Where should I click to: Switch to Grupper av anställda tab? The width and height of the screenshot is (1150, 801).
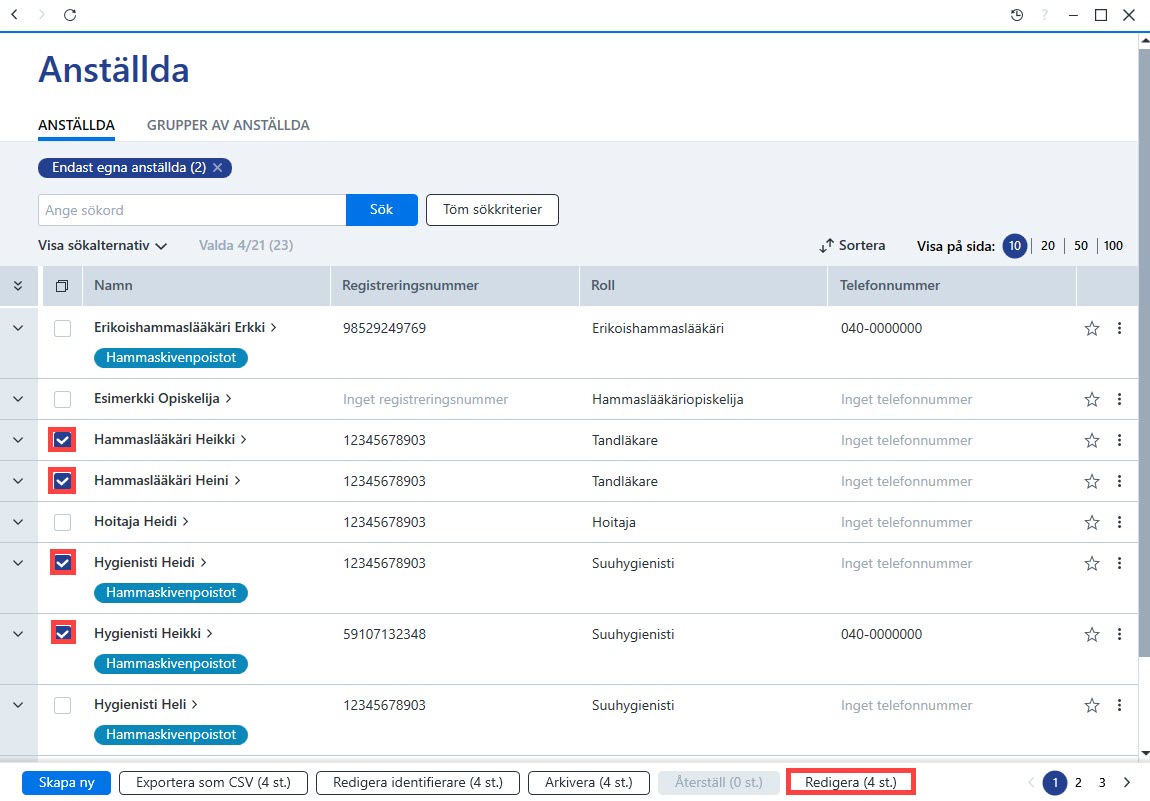[x=228, y=125]
